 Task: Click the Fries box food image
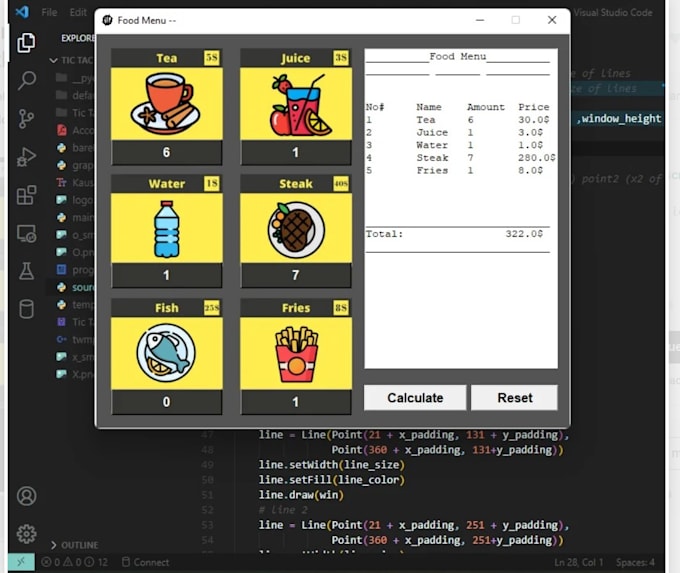click(x=296, y=353)
